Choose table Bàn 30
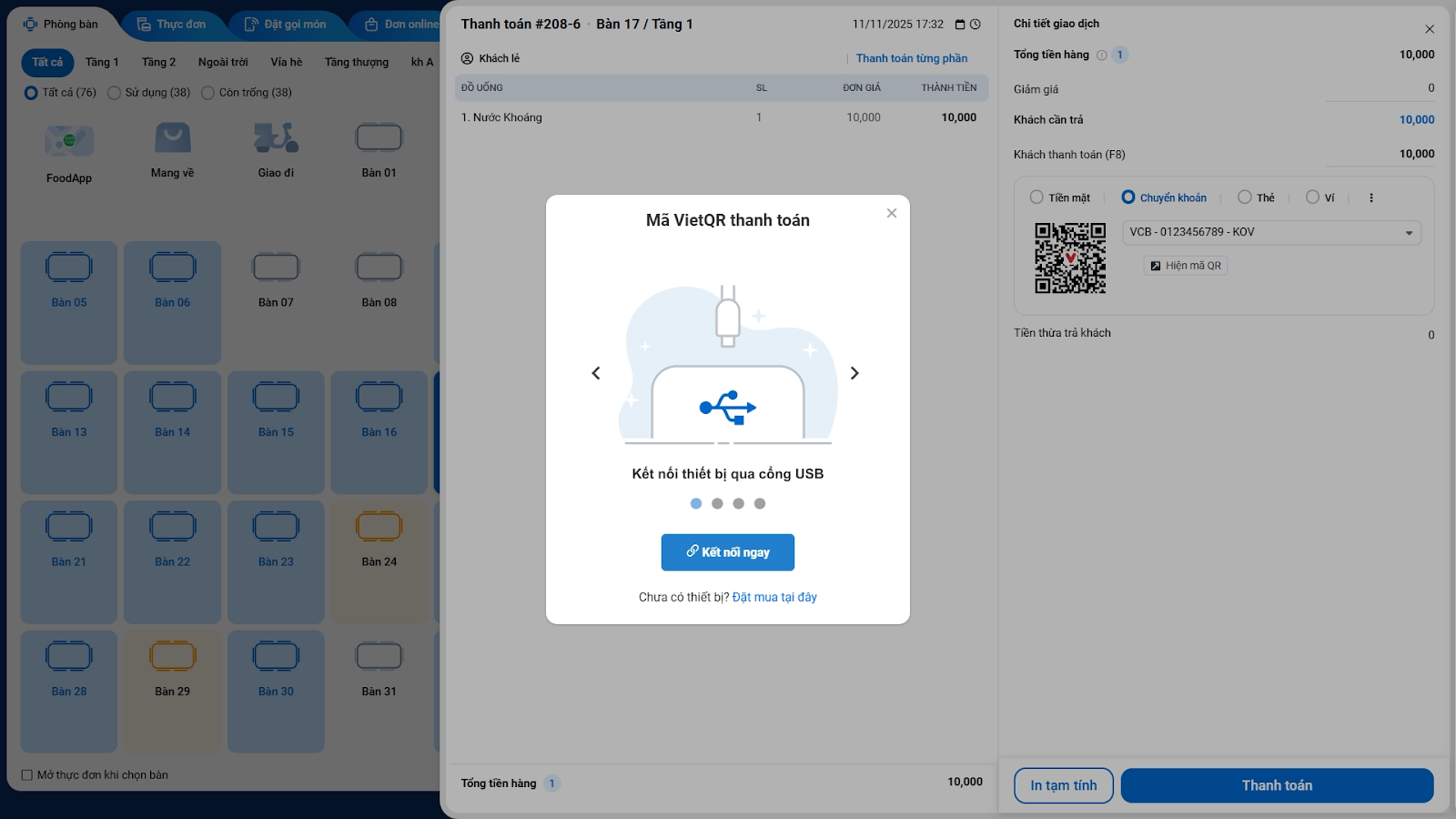Image resolution: width=1456 pixels, height=819 pixels. tap(276, 692)
